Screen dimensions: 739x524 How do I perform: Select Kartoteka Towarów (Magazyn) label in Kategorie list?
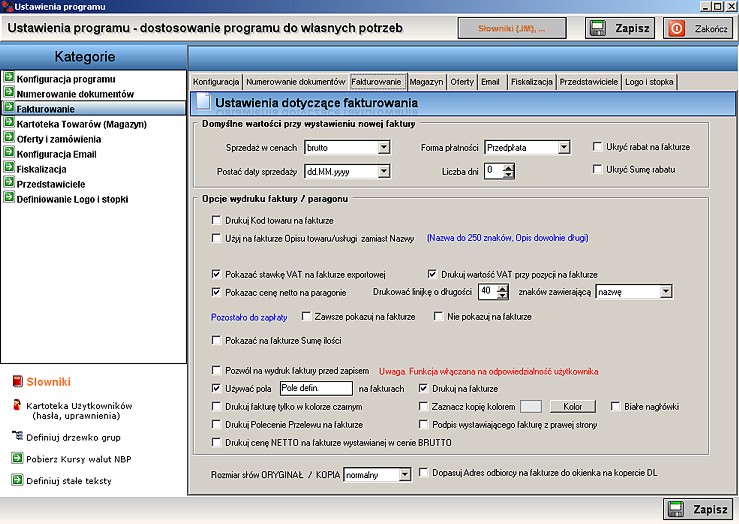pos(82,124)
